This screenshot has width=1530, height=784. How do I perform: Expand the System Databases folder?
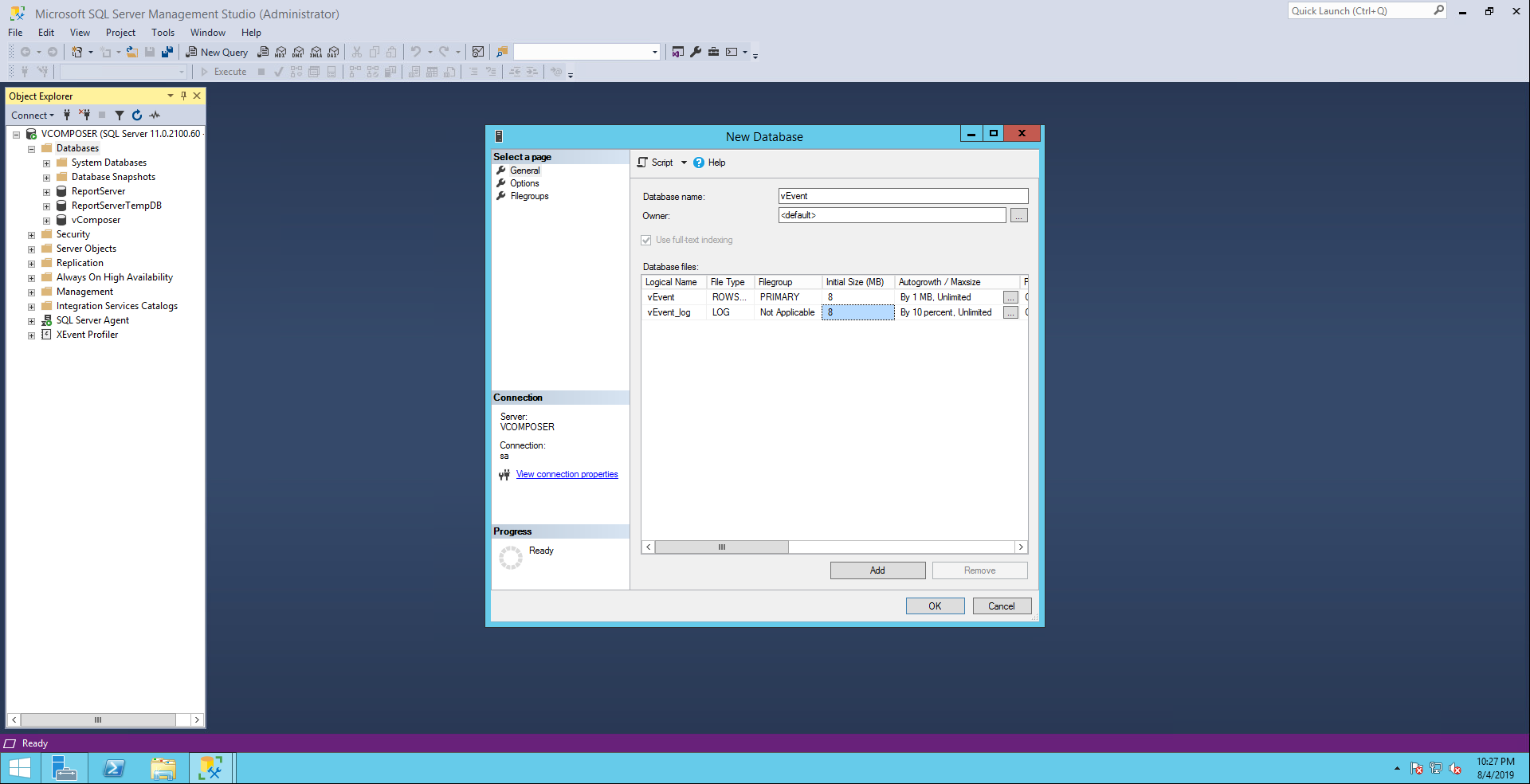click(47, 163)
